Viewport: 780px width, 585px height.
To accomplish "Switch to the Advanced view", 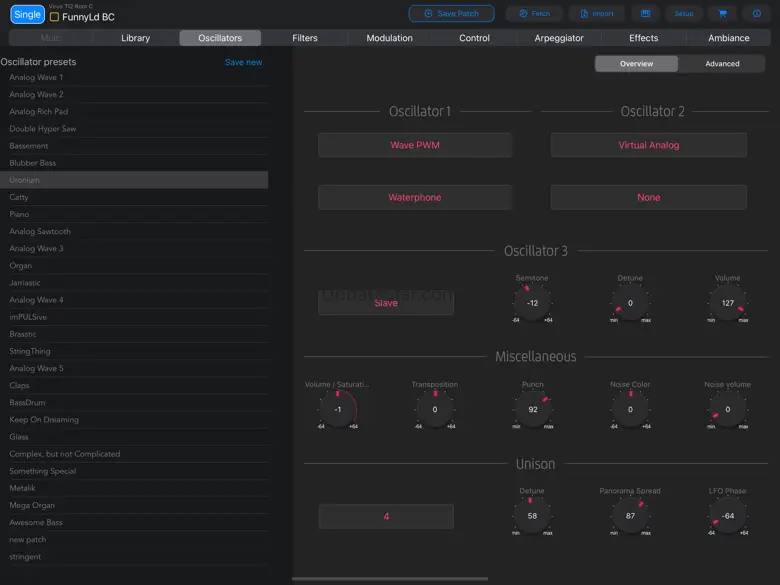I will 722,64.
